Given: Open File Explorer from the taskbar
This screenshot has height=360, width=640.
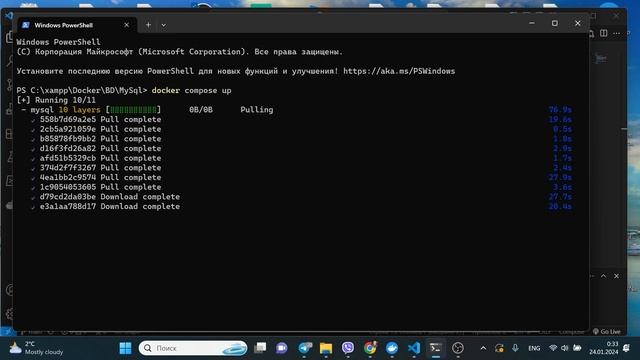Looking at the screenshot, I should tap(326, 348).
